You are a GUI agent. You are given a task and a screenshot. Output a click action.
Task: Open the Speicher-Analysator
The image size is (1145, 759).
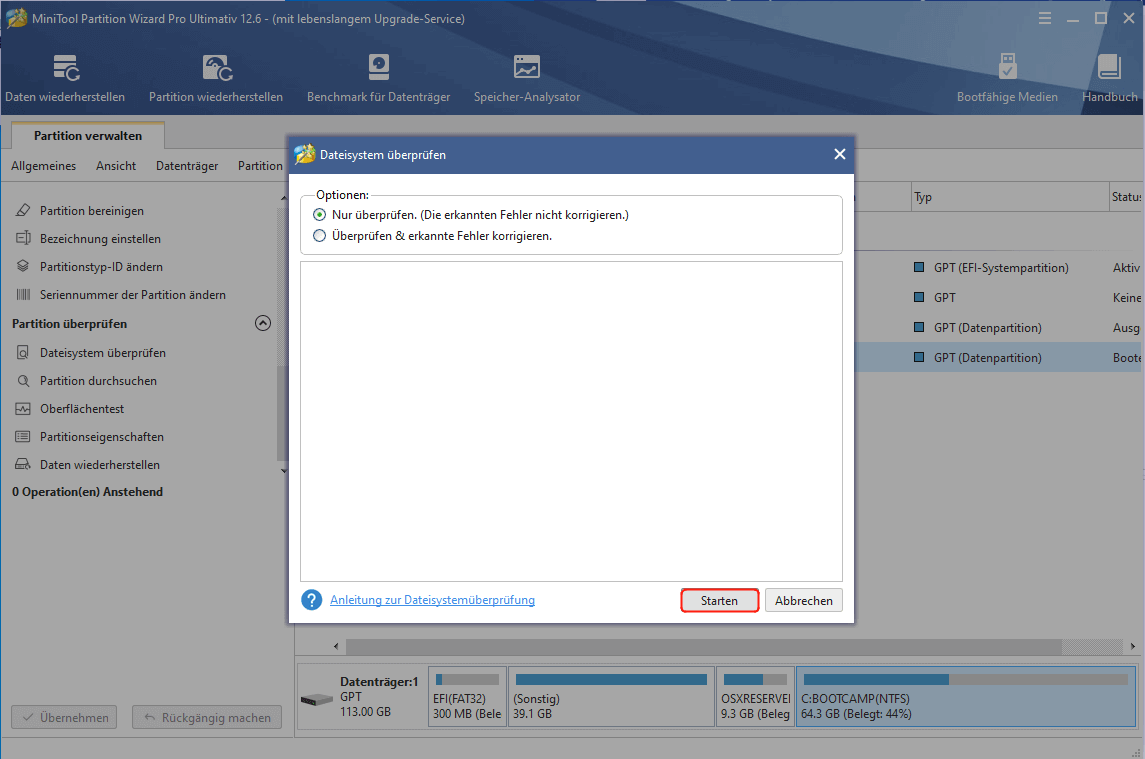(527, 78)
